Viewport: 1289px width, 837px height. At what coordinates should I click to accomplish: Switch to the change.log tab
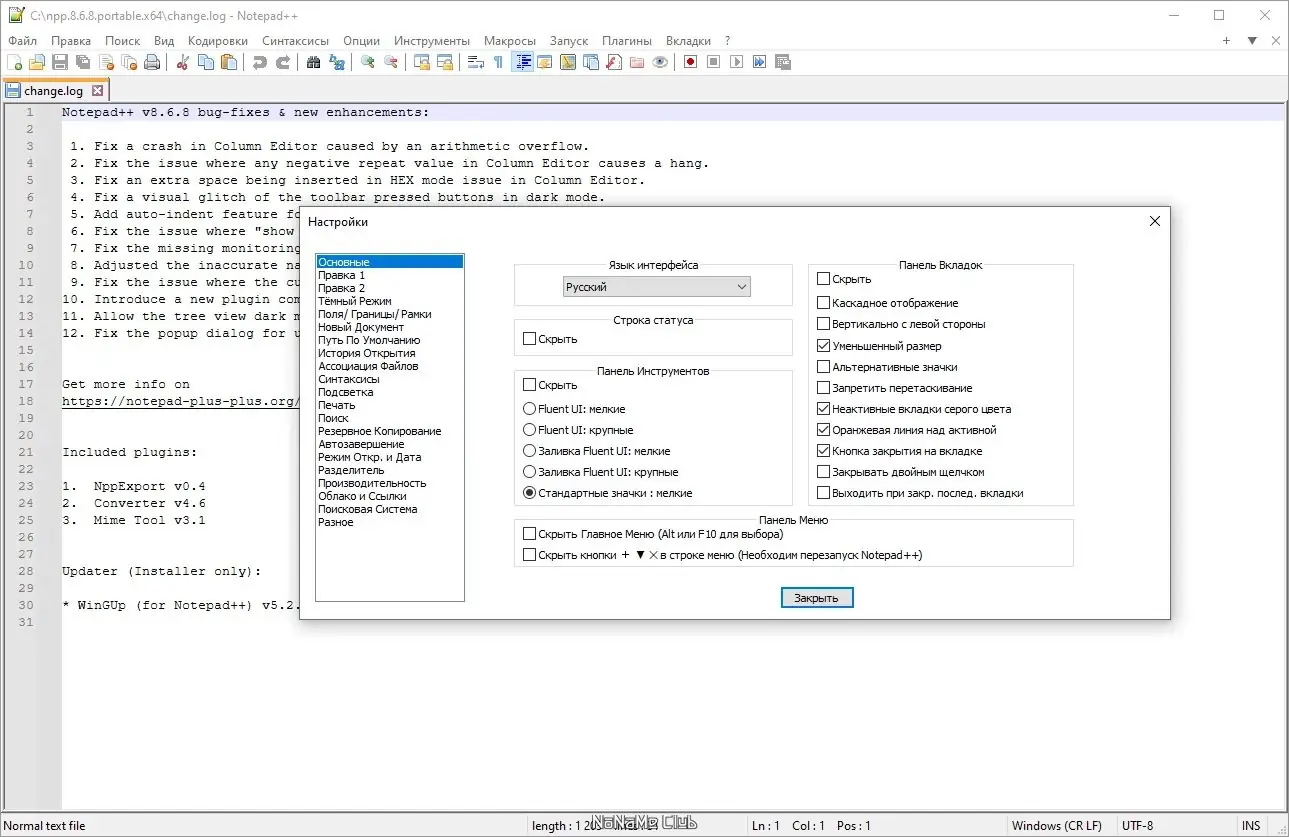(53, 90)
